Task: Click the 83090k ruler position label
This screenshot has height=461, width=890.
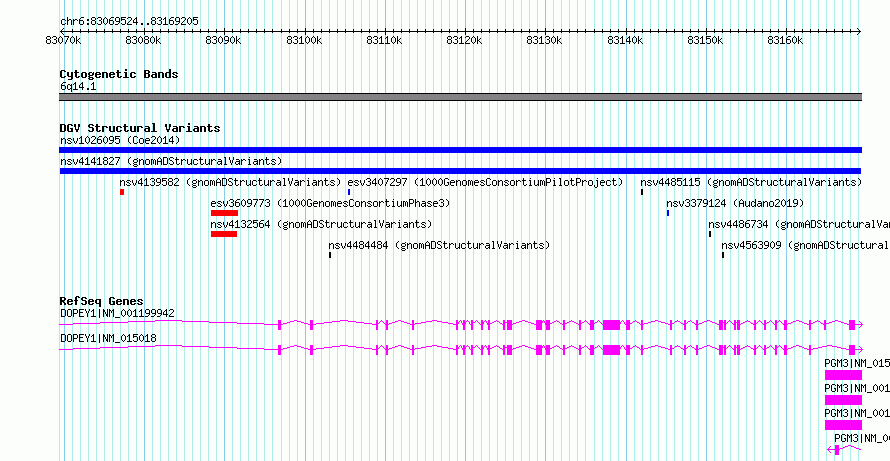Action: pos(223,40)
